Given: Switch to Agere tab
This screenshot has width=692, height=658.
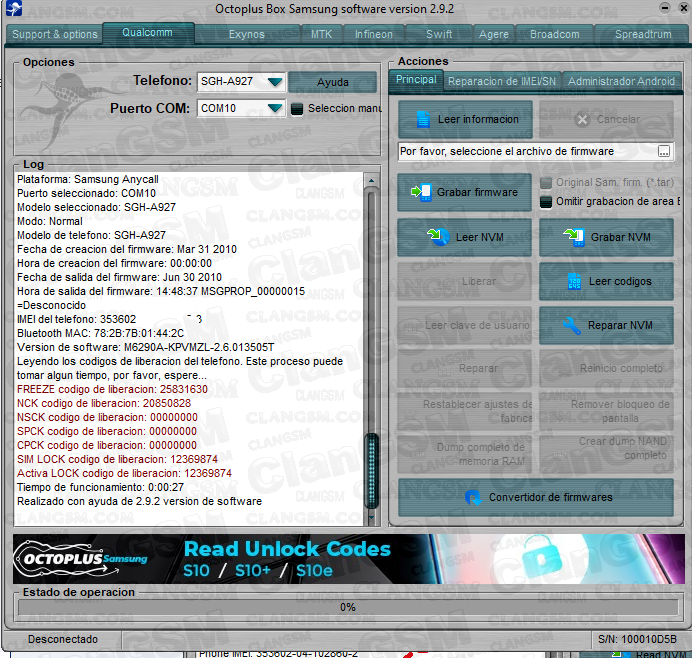Looking at the screenshot, I should [494, 34].
